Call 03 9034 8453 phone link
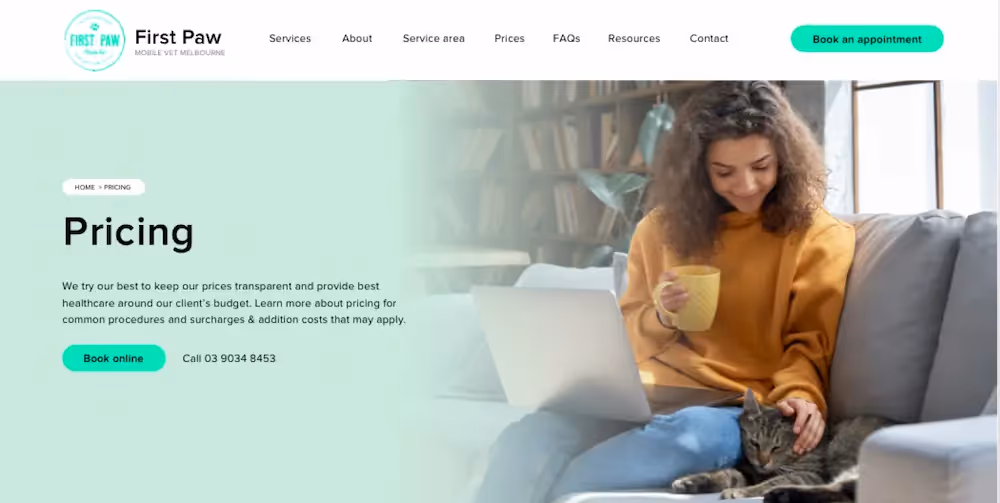Screen dimensions: 1000x503 pyautogui.click(x=229, y=358)
